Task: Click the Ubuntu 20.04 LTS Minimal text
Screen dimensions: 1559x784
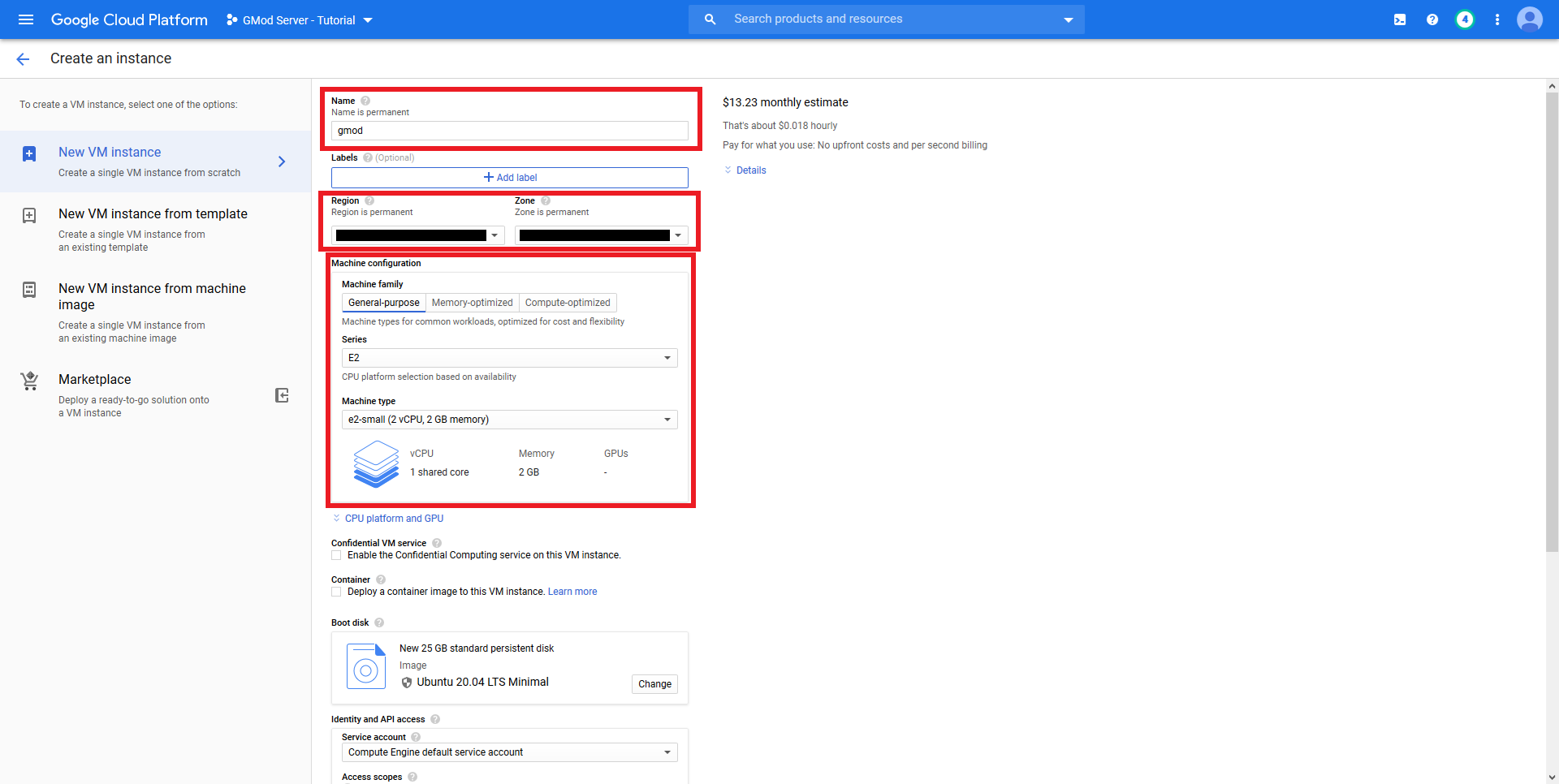Action: [x=482, y=683]
